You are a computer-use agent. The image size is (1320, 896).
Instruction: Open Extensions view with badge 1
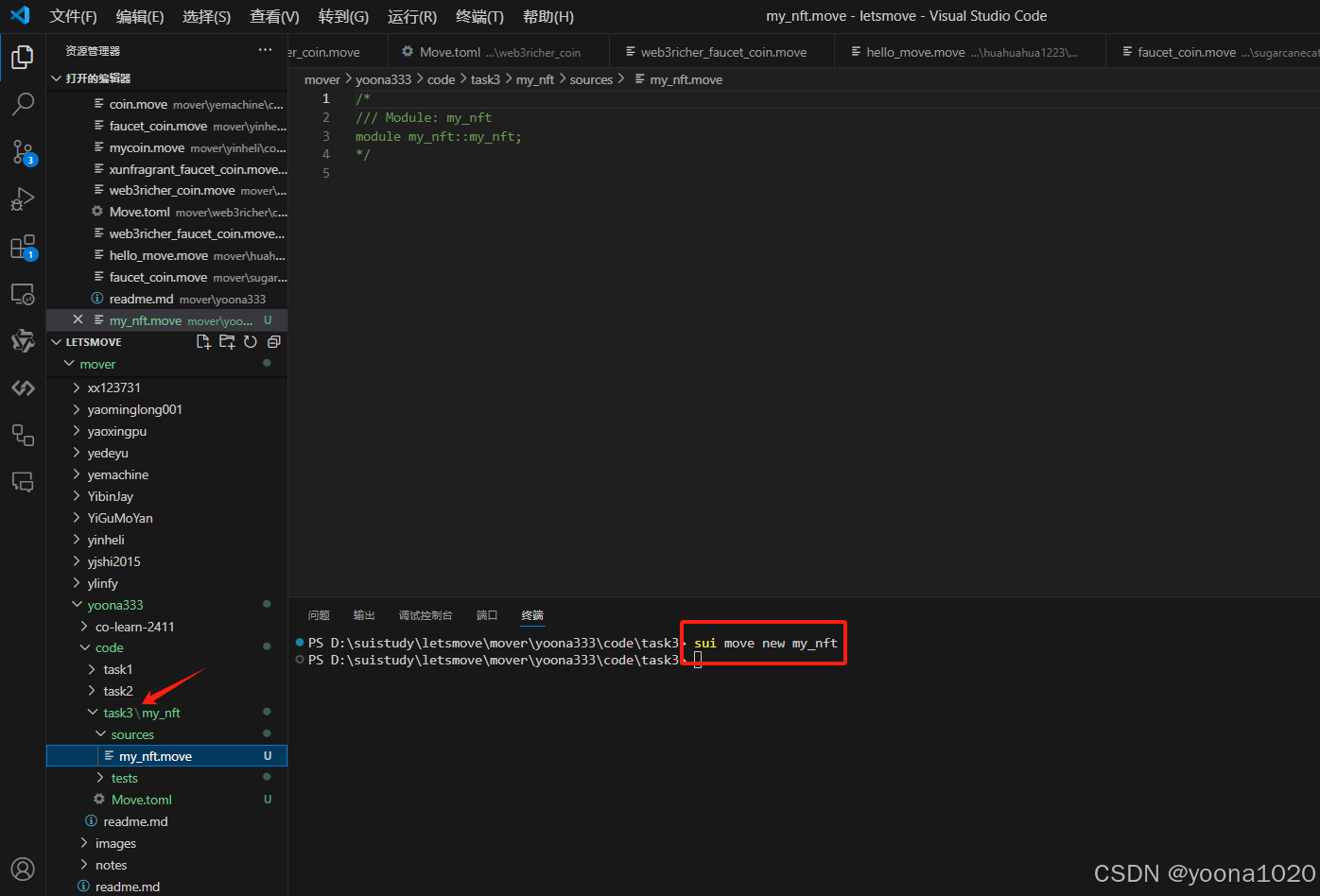click(x=23, y=248)
